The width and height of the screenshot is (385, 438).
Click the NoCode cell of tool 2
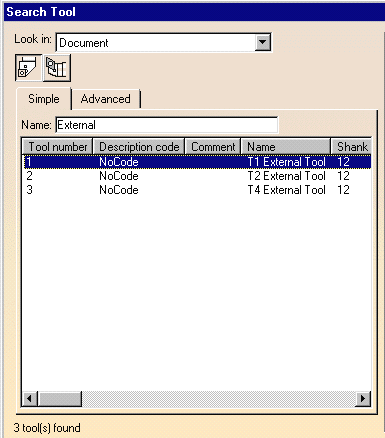point(119,176)
